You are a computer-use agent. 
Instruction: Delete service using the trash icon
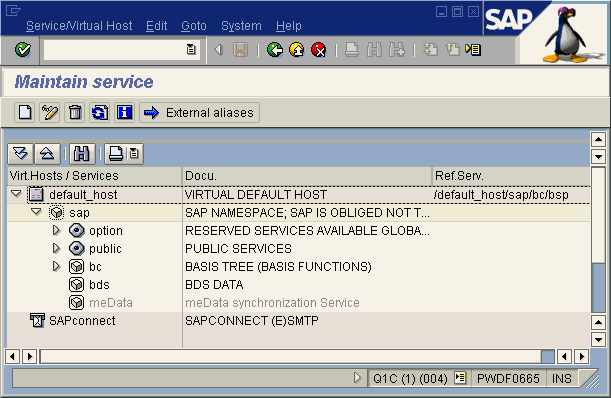pos(75,113)
